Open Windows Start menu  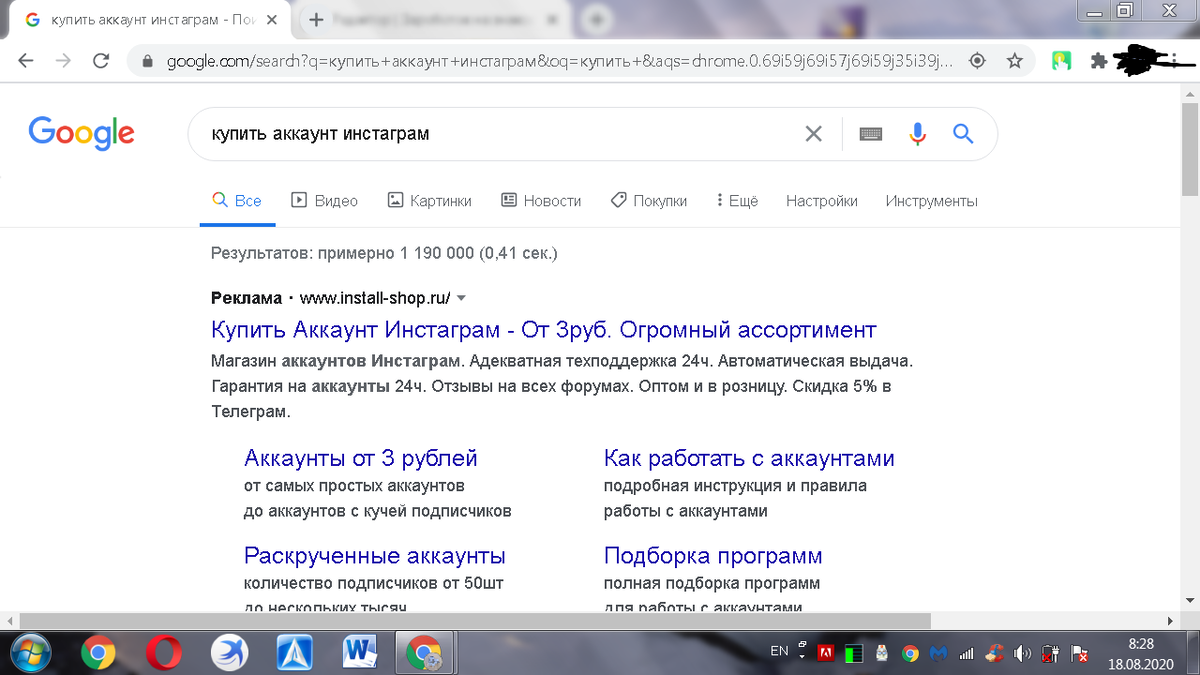point(29,654)
